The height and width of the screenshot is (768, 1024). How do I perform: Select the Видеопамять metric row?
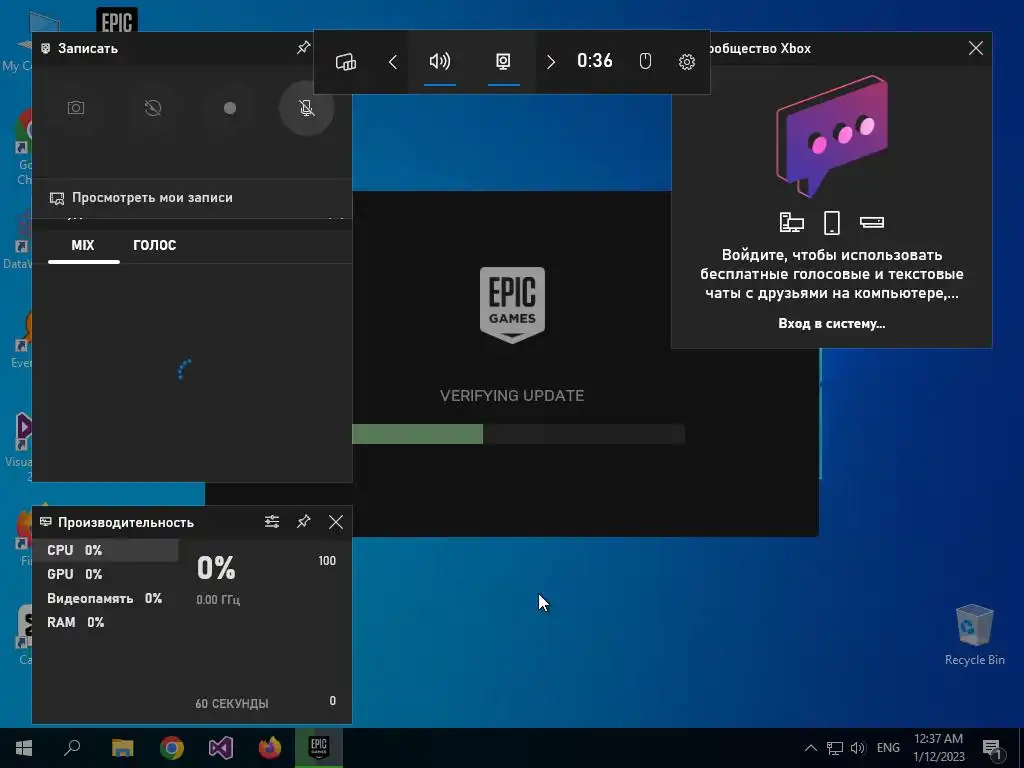click(x=106, y=599)
